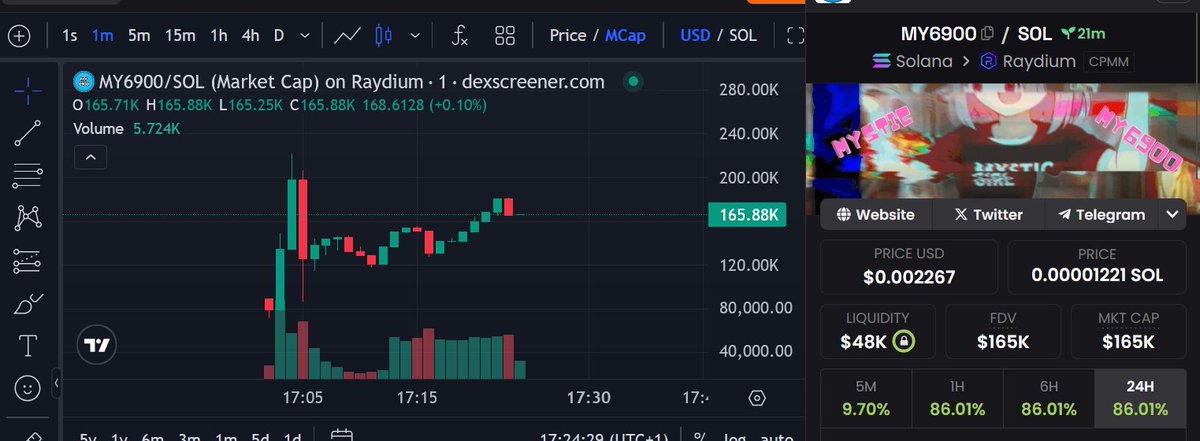
Task: Select the 5m timeframe
Action: click(x=139, y=35)
